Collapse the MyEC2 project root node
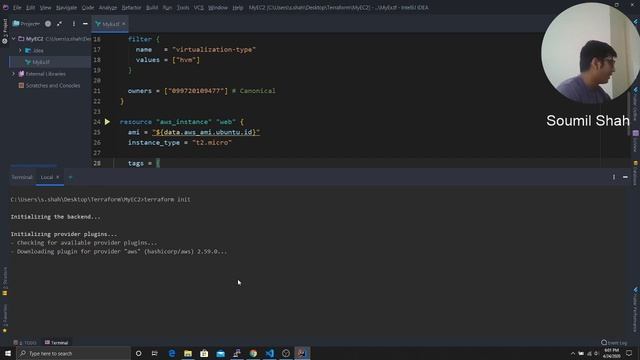Viewport: 640px width, 360px height. 13,39
